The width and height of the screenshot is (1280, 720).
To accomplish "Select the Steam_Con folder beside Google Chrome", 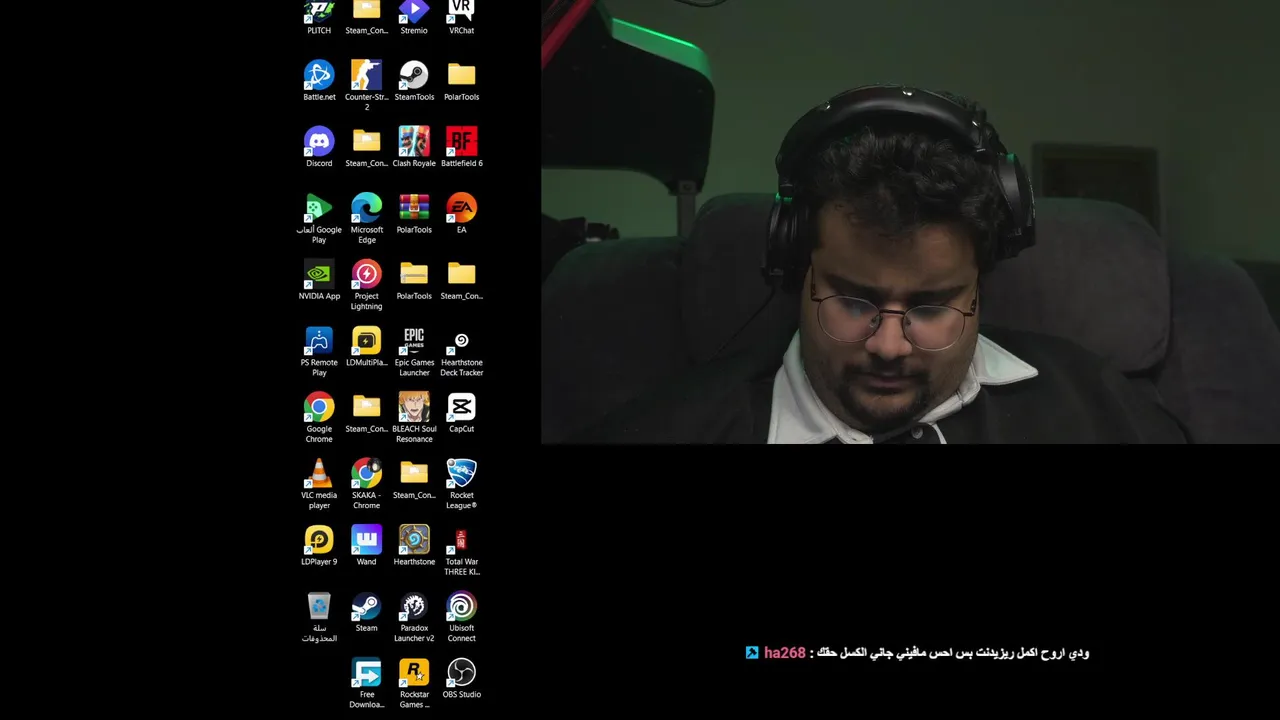I will 366,412.
